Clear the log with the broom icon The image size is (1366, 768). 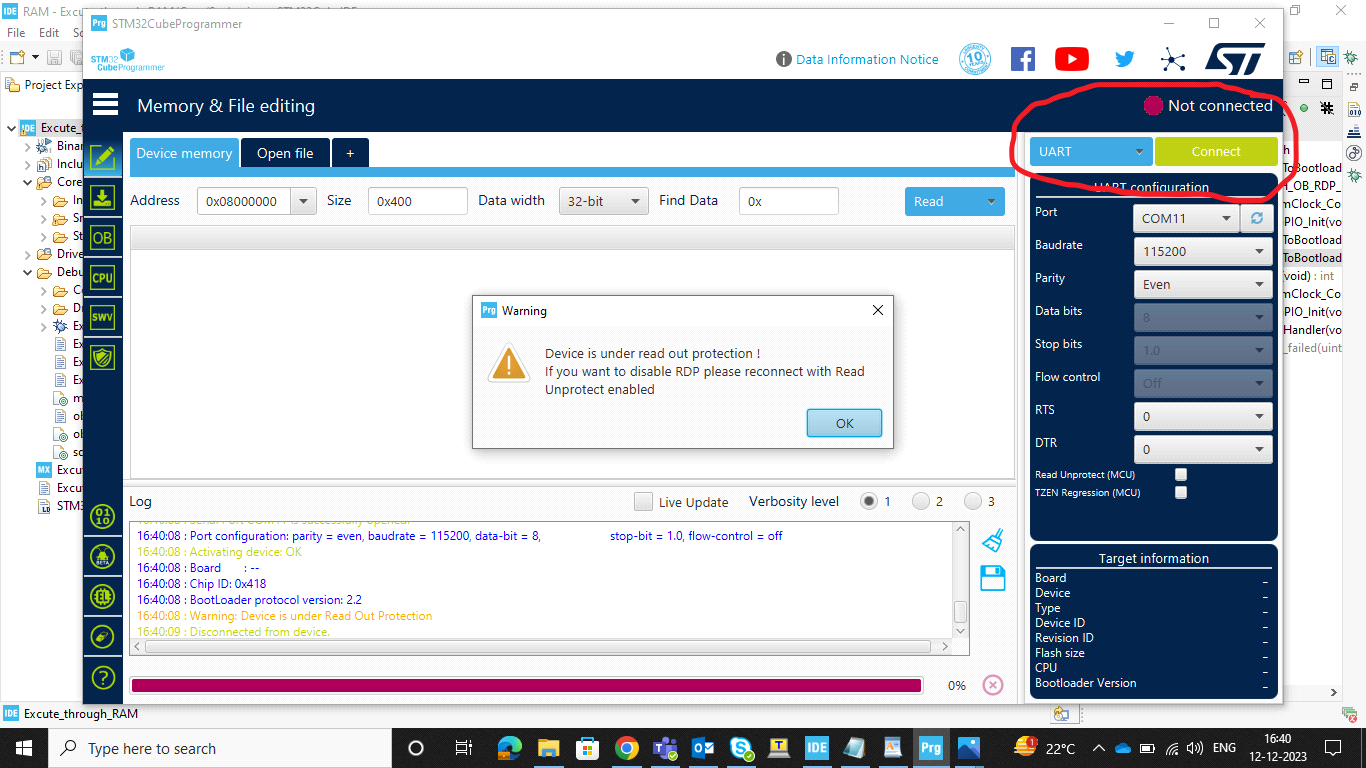992,539
